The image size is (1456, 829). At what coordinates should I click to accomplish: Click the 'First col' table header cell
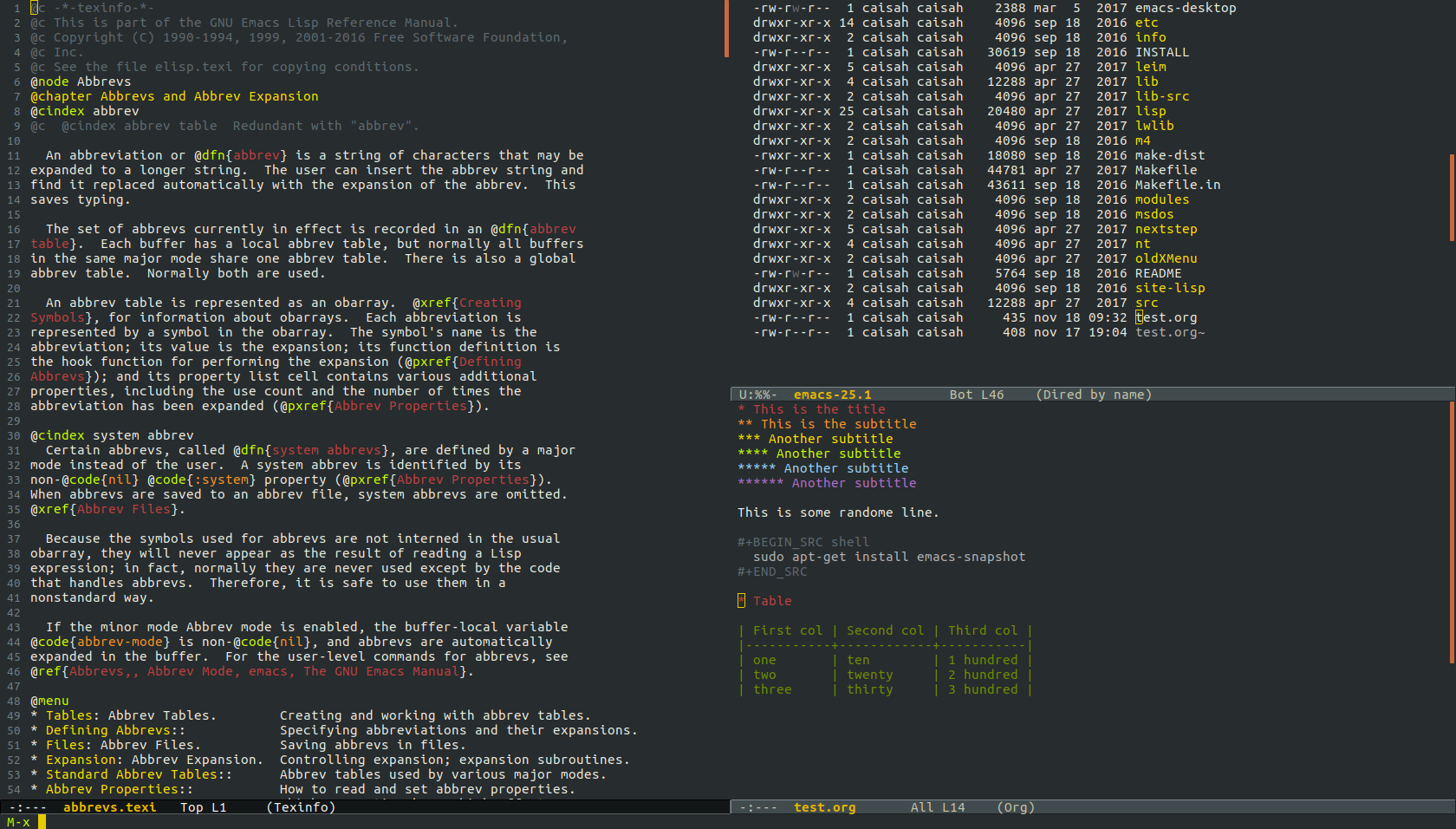[788, 630]
